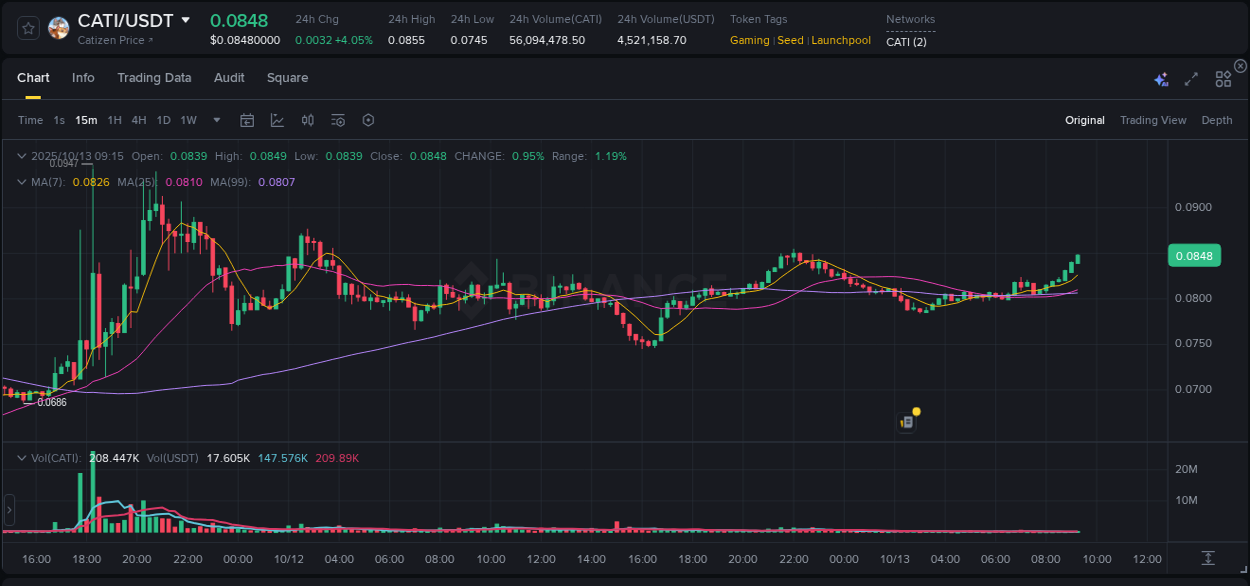This screenshot has width=1250, height=586.
Task: Open the indicator list settings icon
Action: [x=338, y=120]
